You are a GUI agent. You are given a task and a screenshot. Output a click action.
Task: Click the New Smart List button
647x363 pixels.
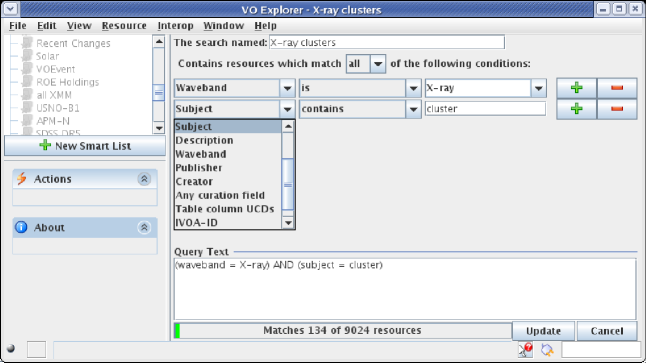click(85, 146)
